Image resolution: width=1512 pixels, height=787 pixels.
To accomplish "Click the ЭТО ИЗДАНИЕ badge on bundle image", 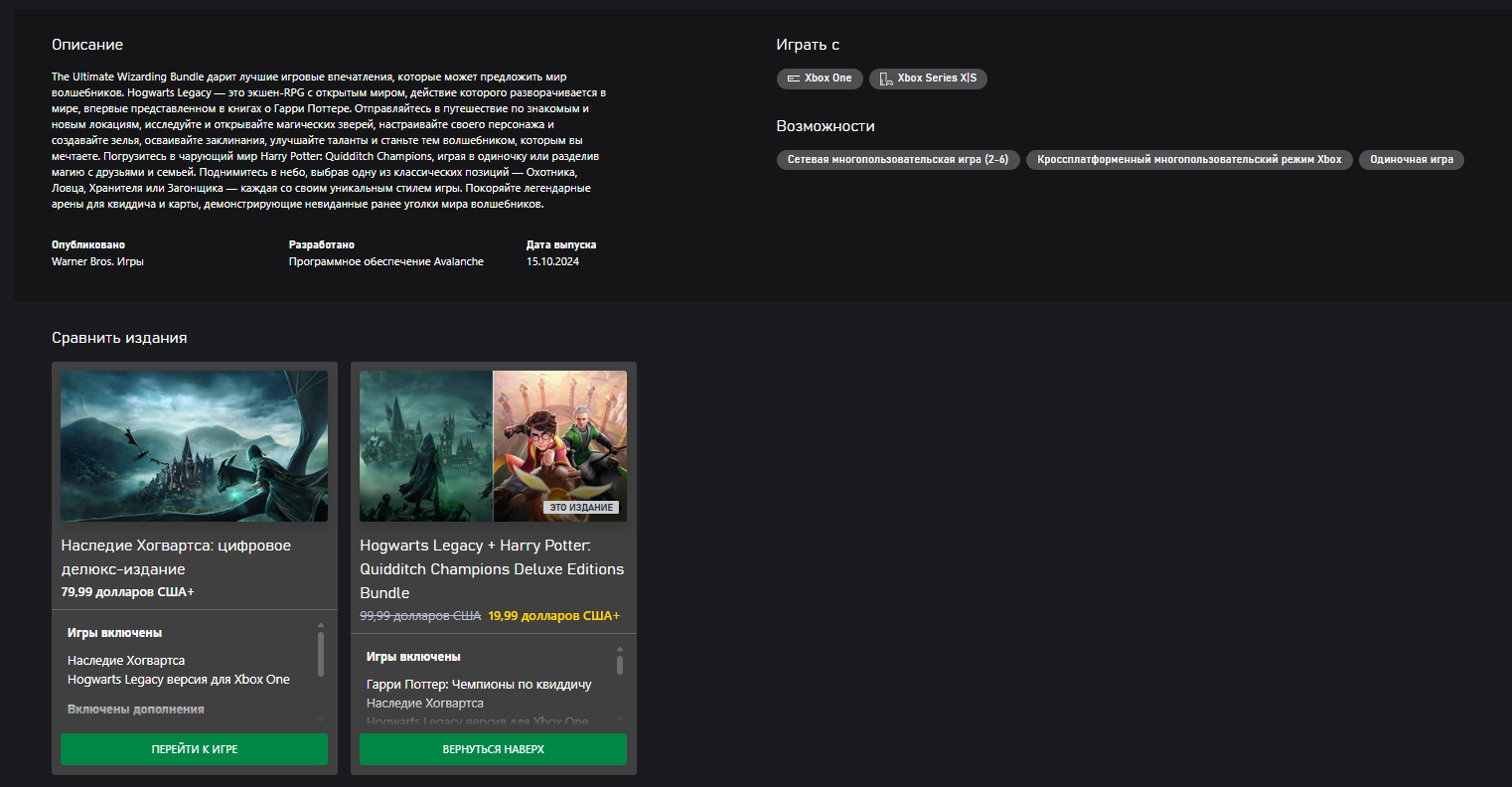I will (581, 508).
